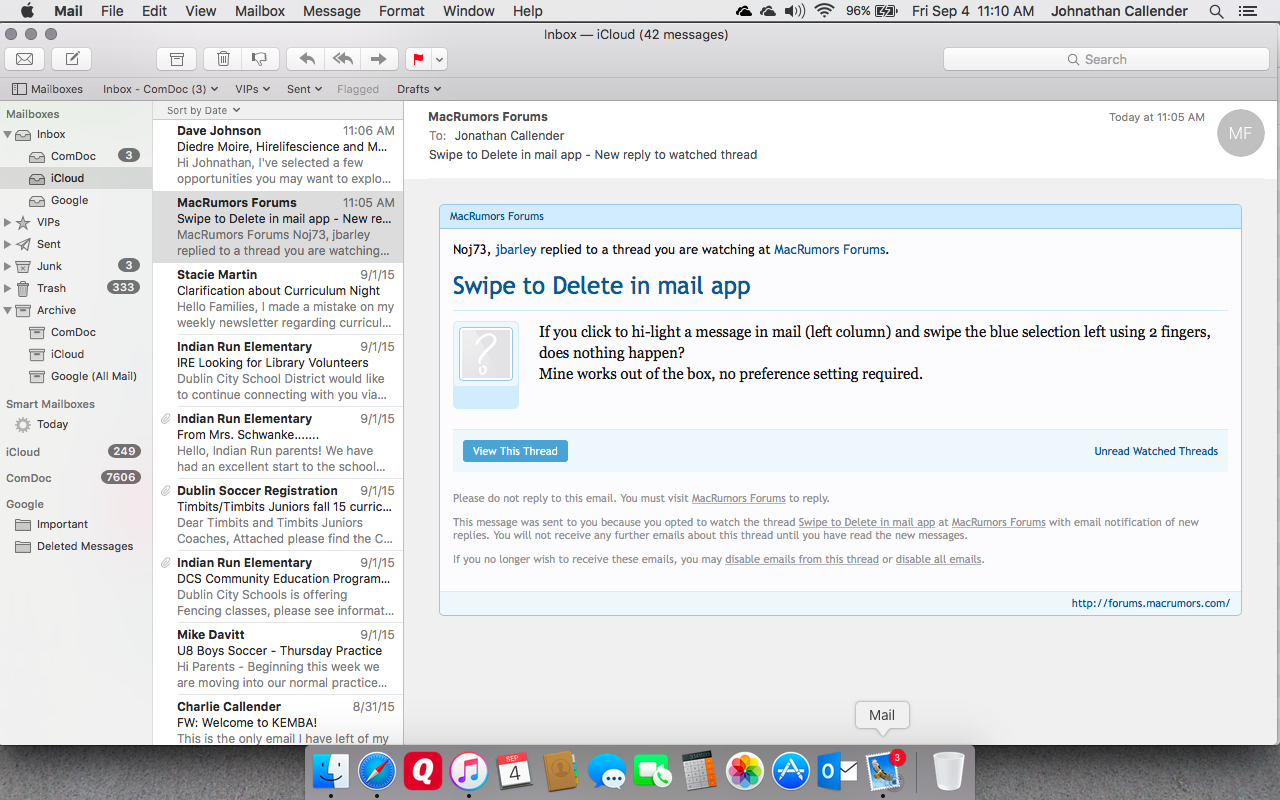Open the Trash in the Dock
Image resolution: width=1280 pixels, height=800 pixels.
948,771
